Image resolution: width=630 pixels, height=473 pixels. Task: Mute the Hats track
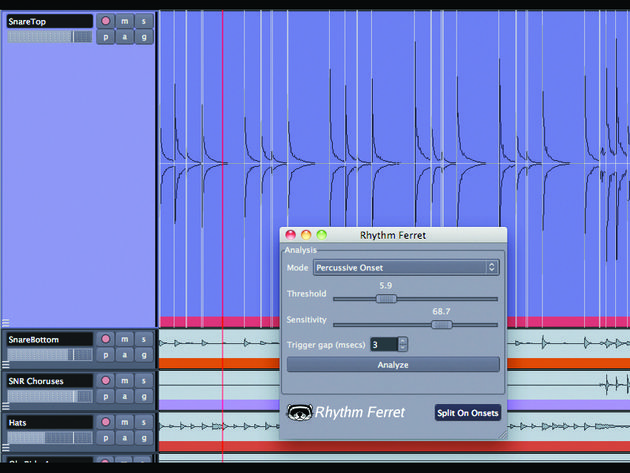(x=125, y=422)
